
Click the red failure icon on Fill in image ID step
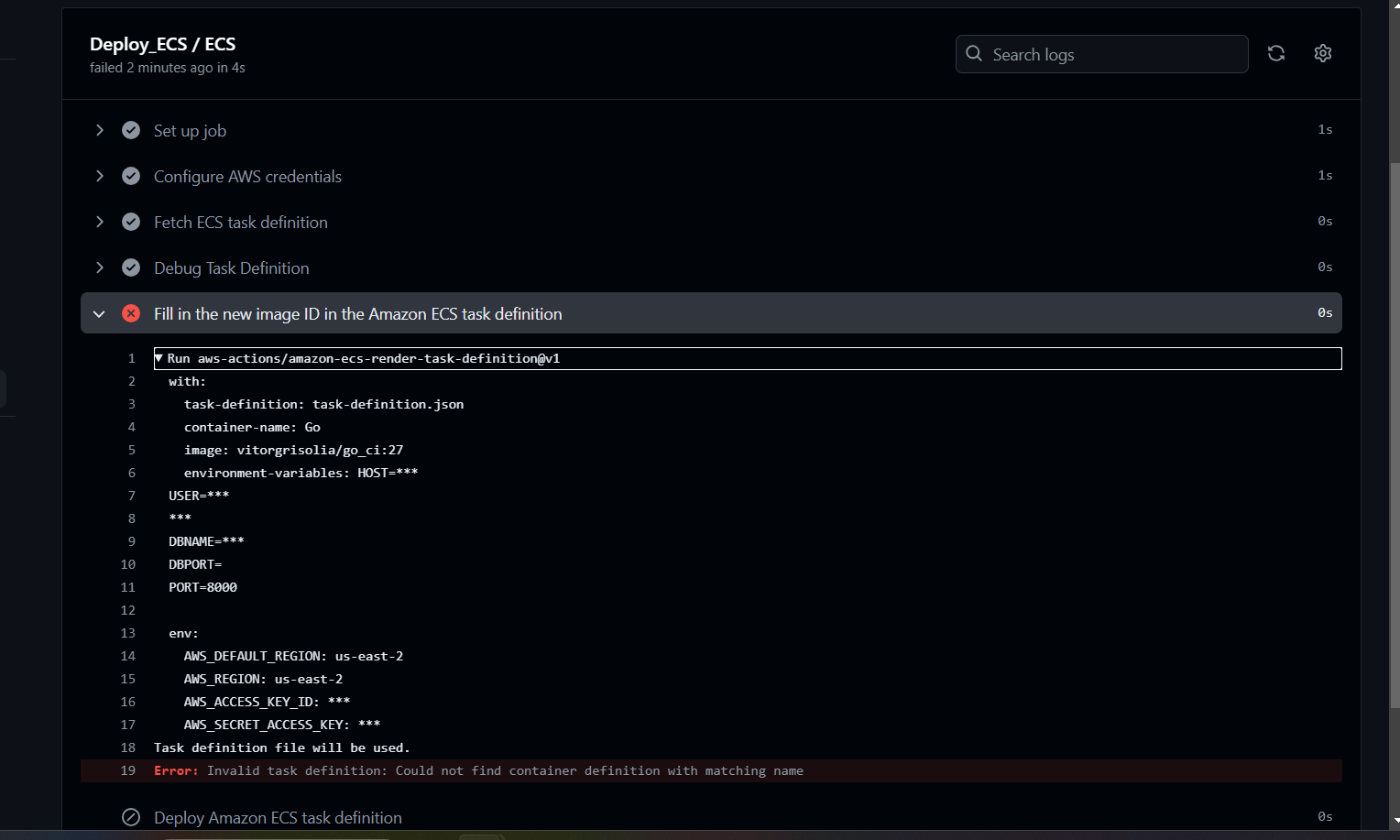coord(131,313)
